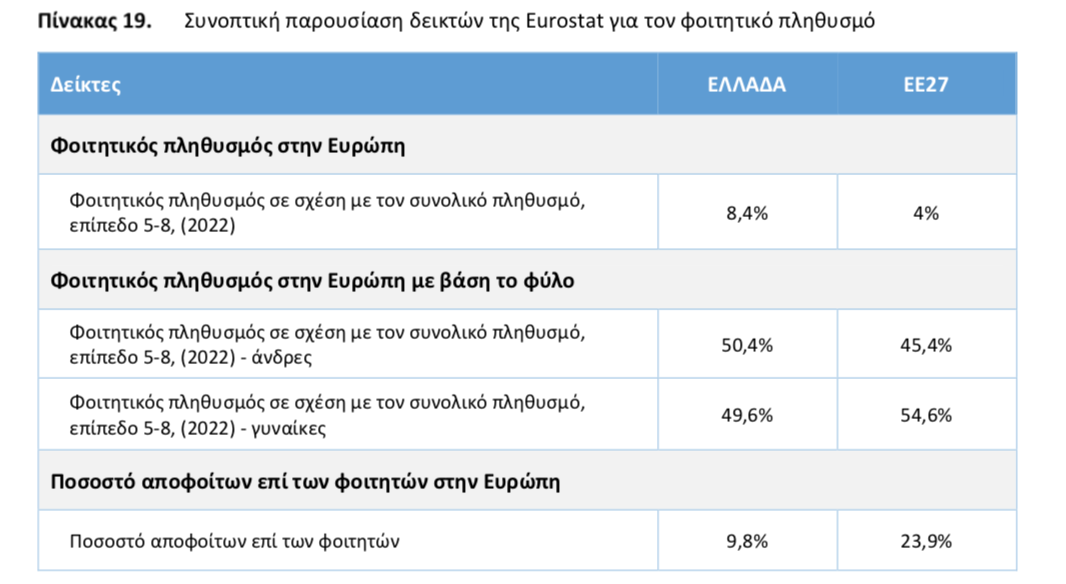Click the 4% cell for ΕΕ27
This screenshot has width=1066, height=584.
point(927,213)
